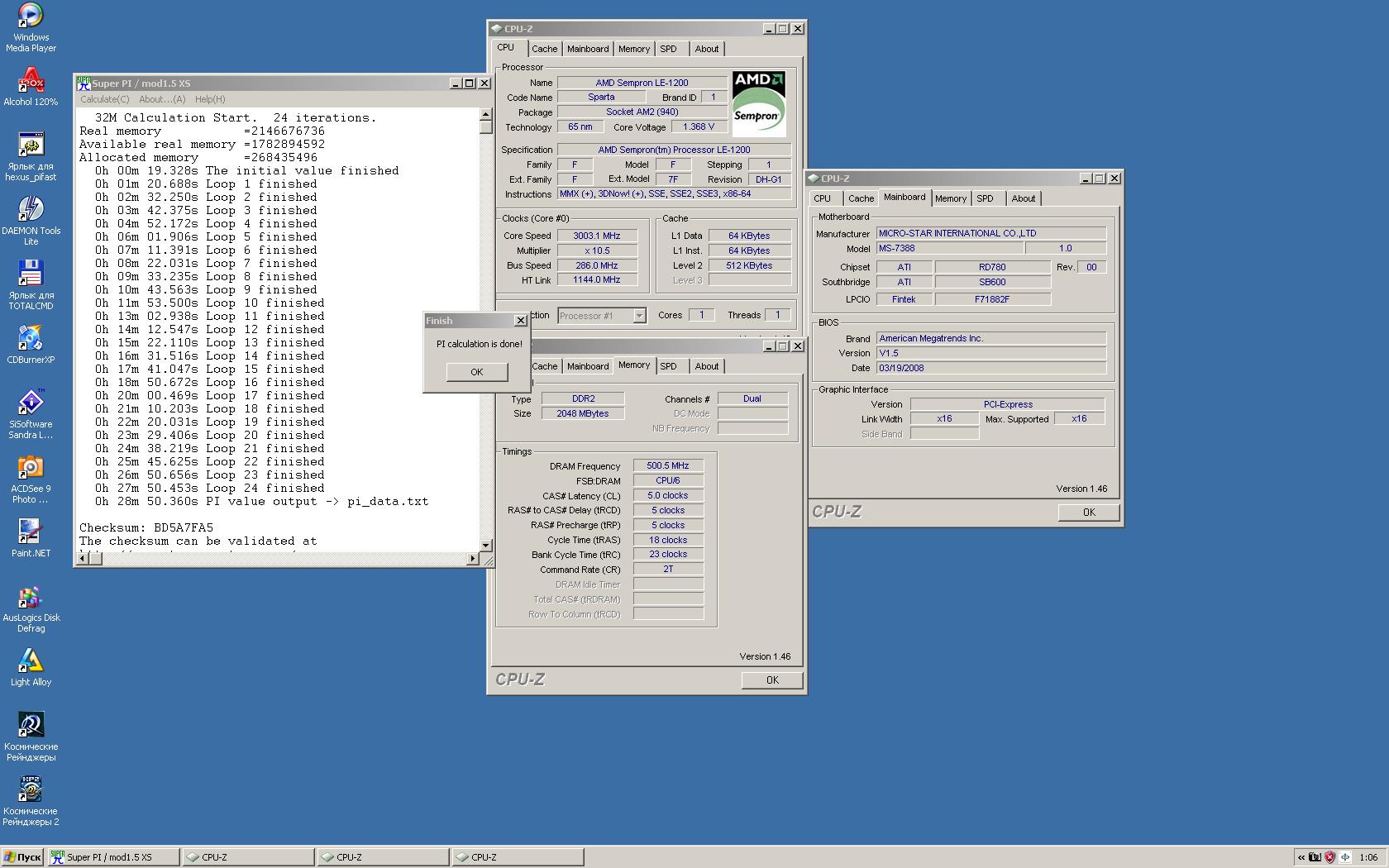Click the red shield tray icon
The width and height of the screenshot is (1389, 868).
pos(1330,857)
